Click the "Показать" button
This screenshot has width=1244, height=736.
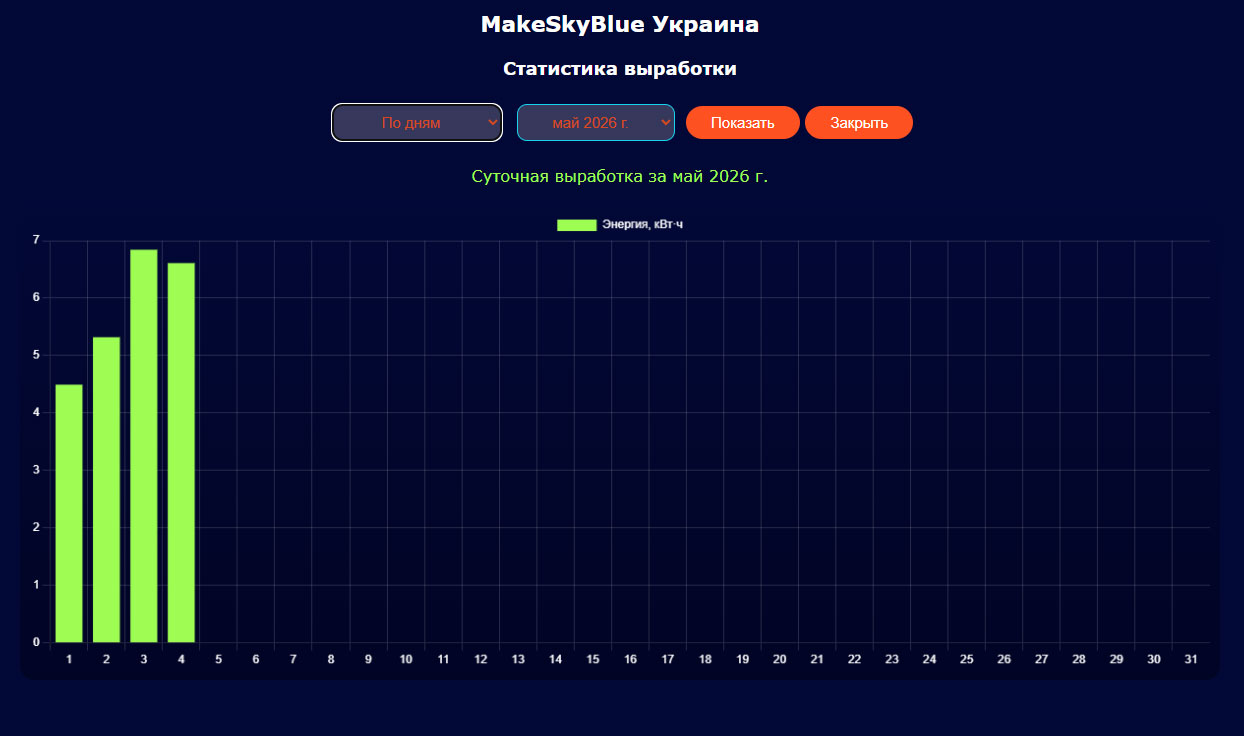743,123
